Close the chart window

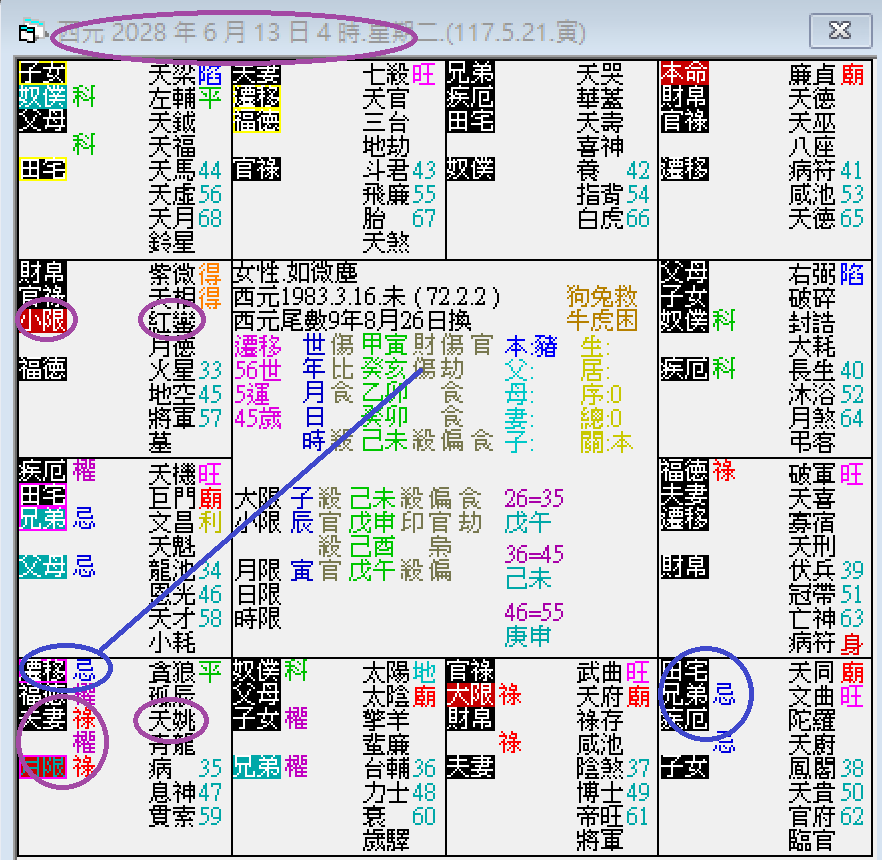pyautogui.click(x=841, y=29)
